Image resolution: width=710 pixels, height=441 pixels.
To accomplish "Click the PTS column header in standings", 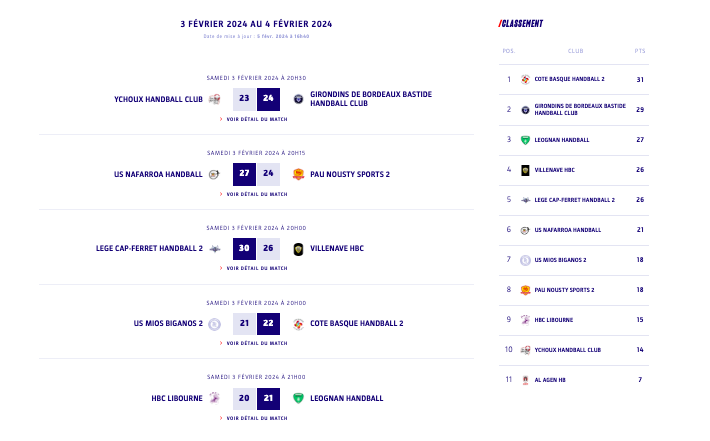I will [x=640, y=51].
